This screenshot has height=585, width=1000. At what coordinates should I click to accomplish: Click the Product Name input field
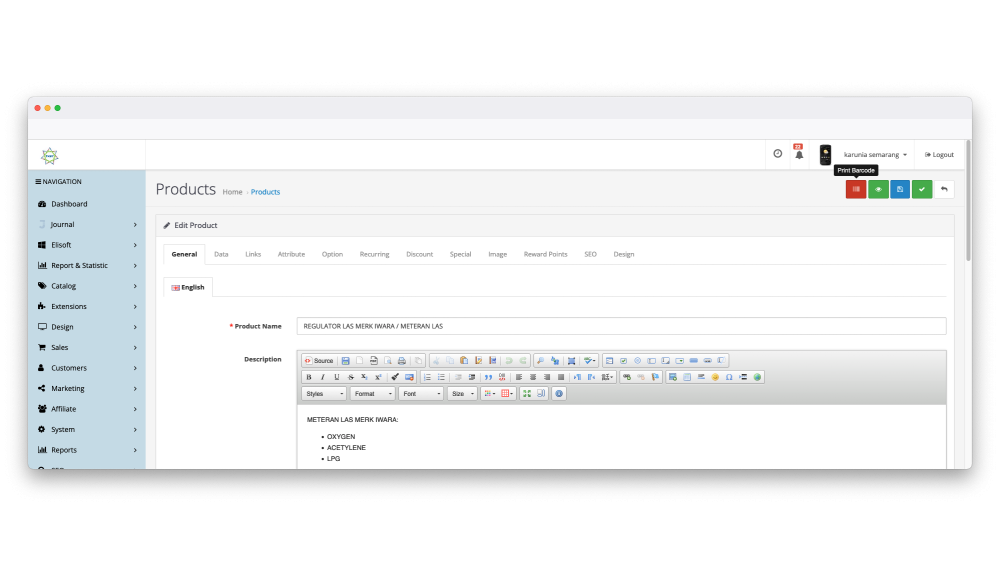621,326
